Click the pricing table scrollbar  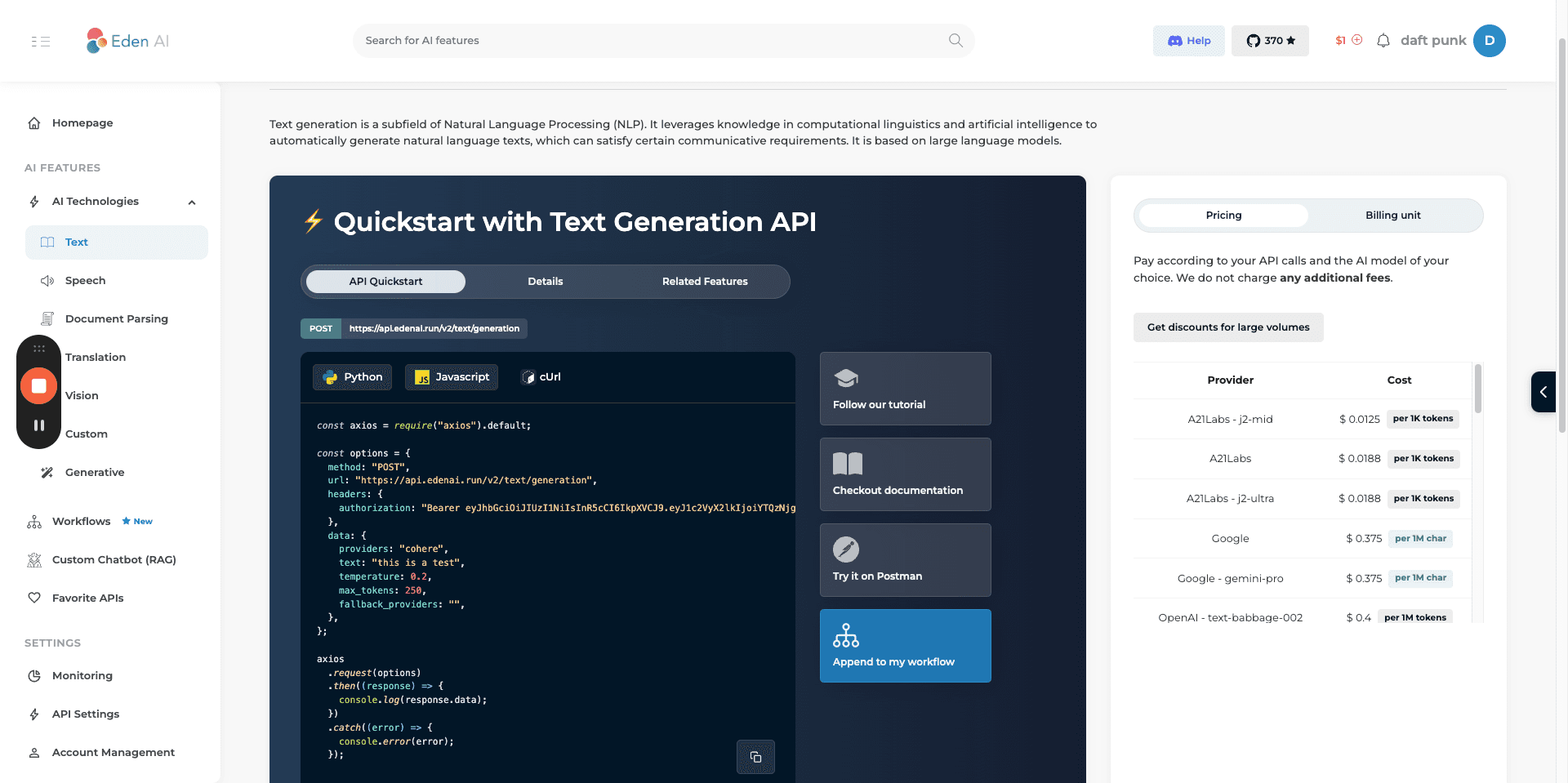(1478, 389)
